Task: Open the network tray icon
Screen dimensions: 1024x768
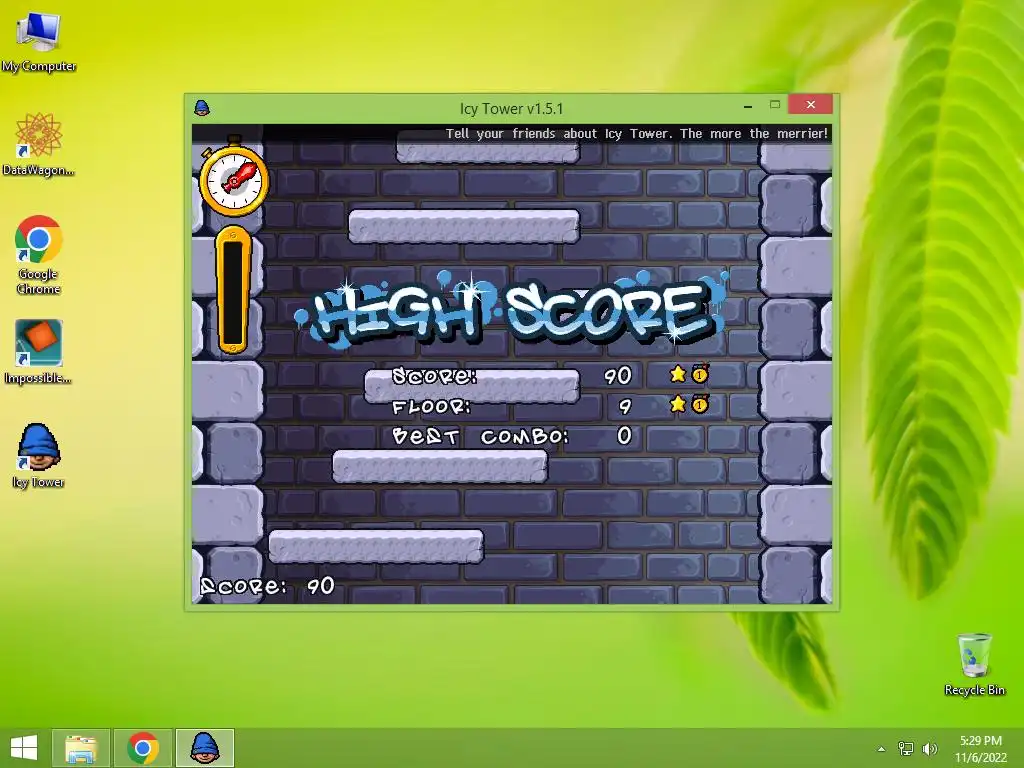Action: click(x=906, y=749)
